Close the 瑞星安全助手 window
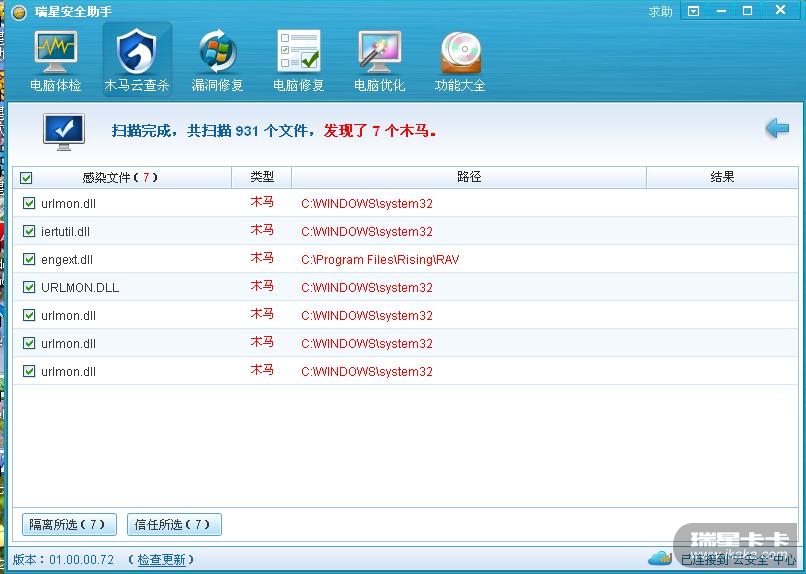Image resolution: width=806 pixels, height=574 pixels. [x=780, y=10]
